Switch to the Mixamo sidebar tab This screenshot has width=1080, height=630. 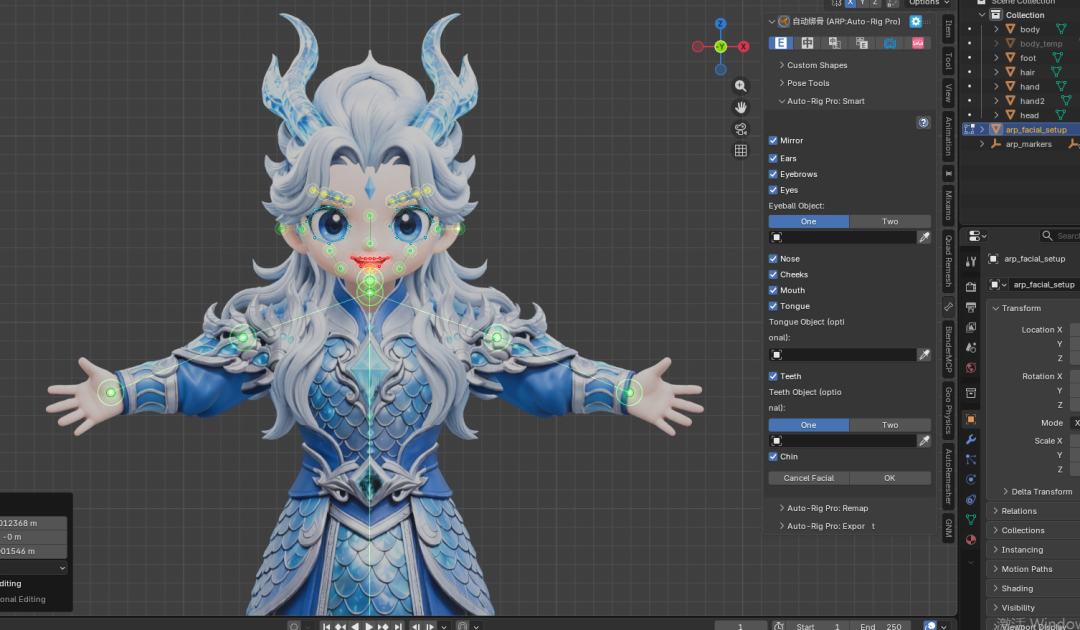click(x=948, y=205)
